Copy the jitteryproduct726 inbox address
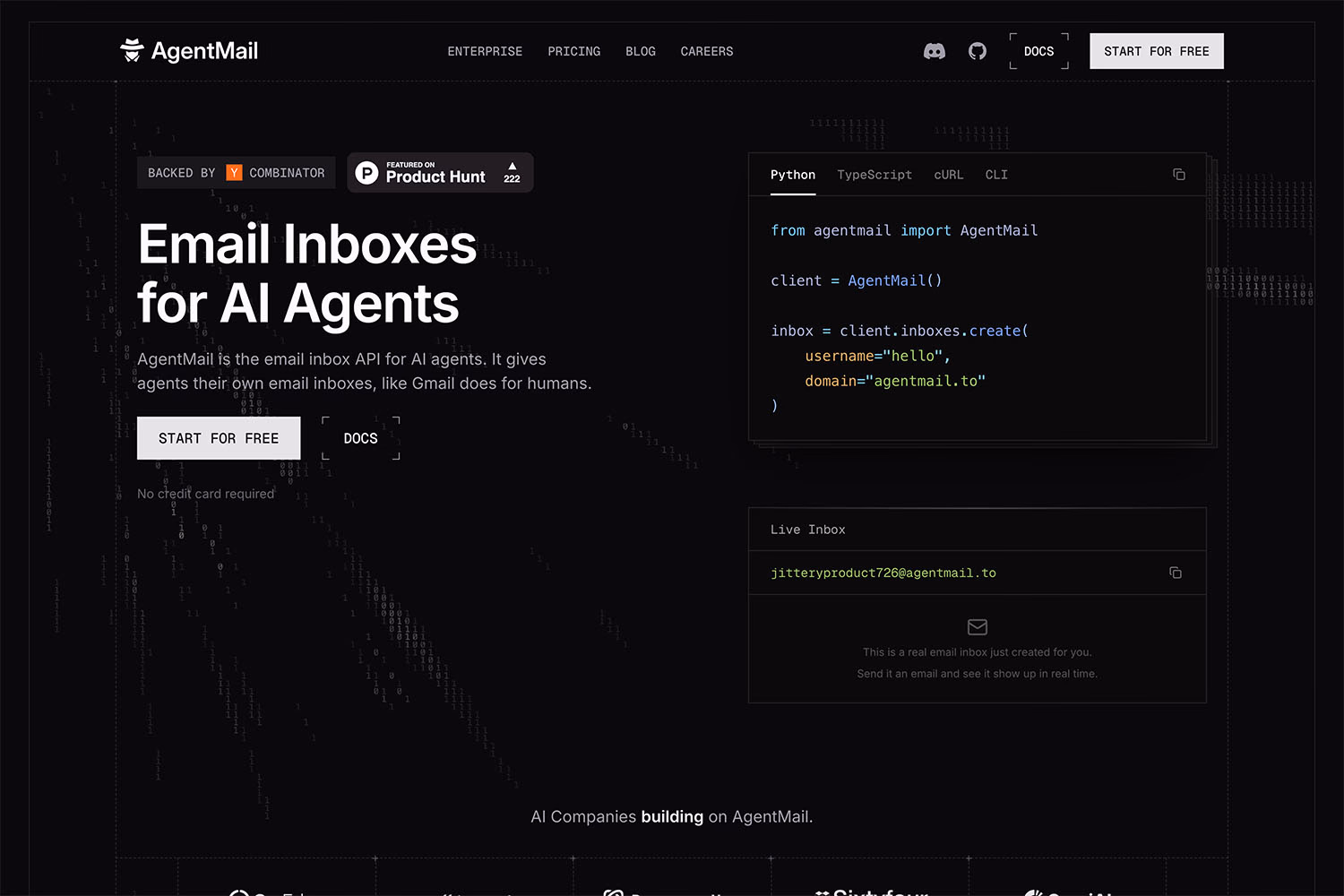This screenshot has height=896, width=1344. pyautogui.click(x=1176, y=573)
